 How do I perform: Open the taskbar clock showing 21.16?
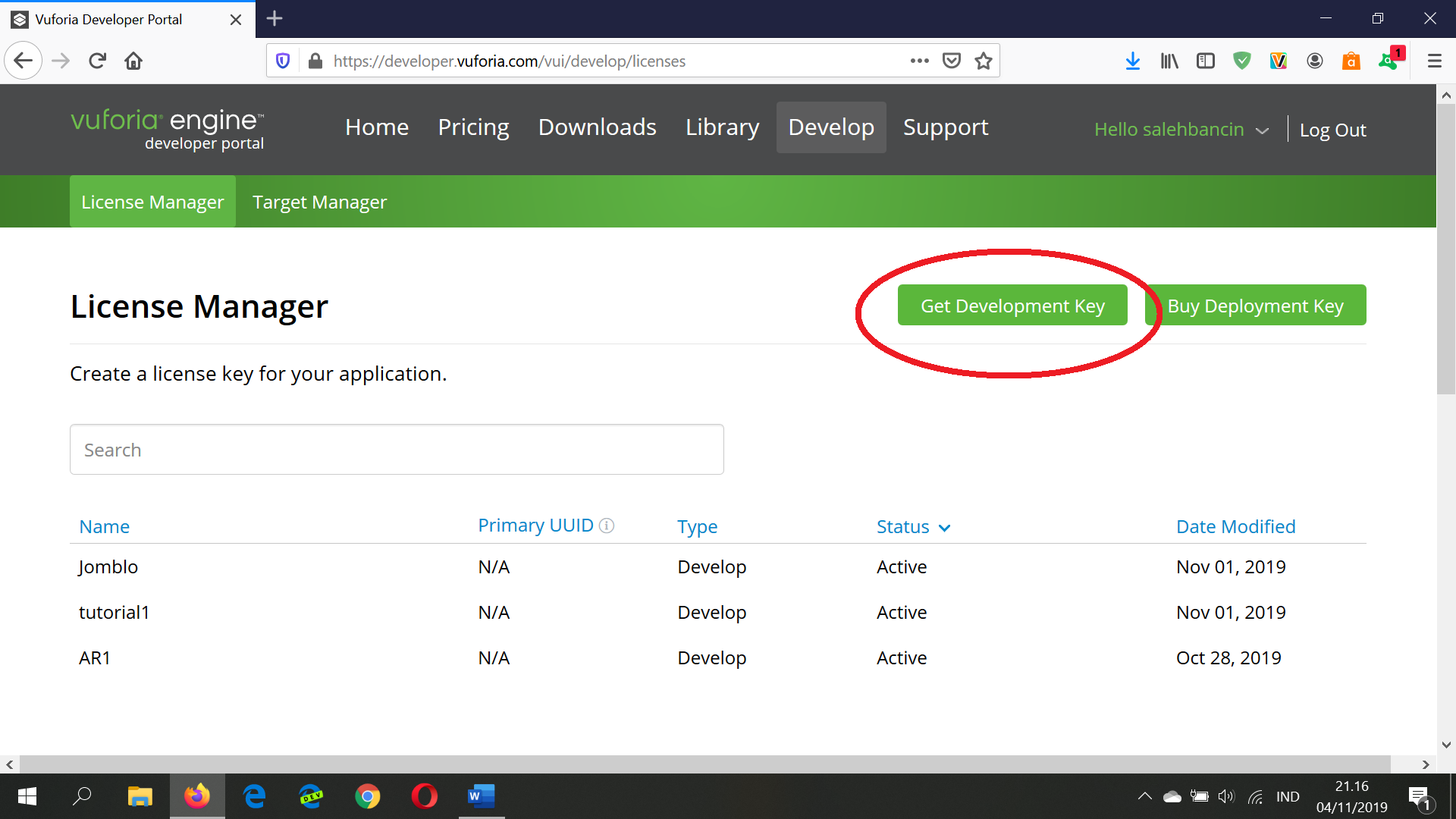[x=1351, y=796]
